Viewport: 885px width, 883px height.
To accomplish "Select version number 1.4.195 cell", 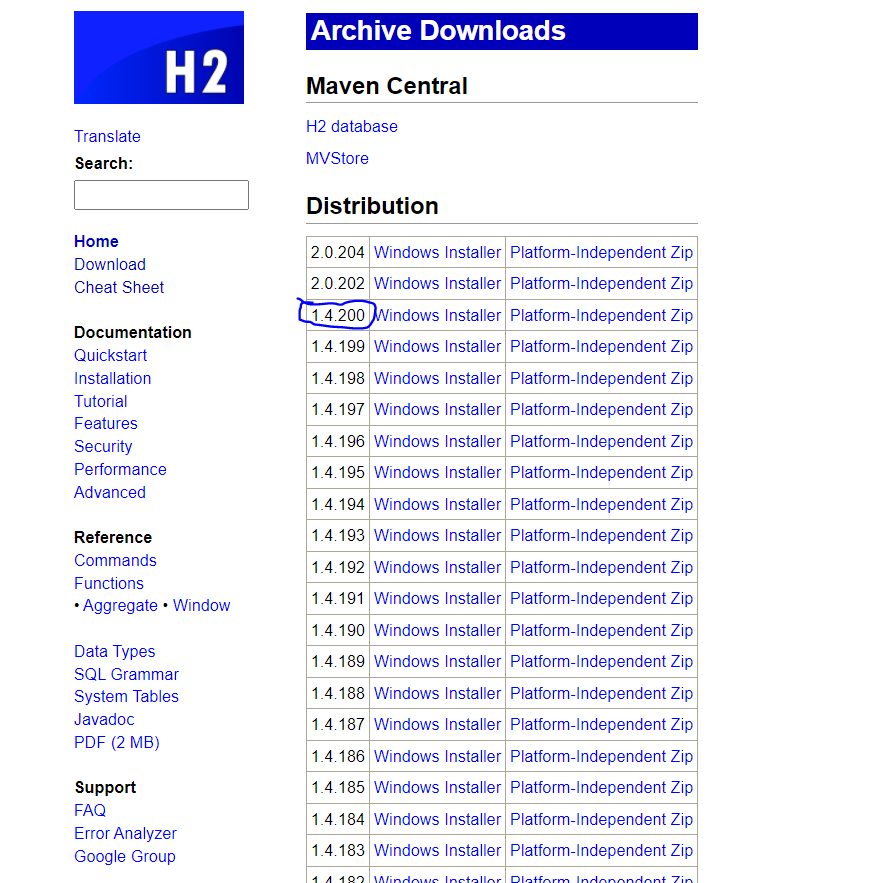I will (338, 473).
